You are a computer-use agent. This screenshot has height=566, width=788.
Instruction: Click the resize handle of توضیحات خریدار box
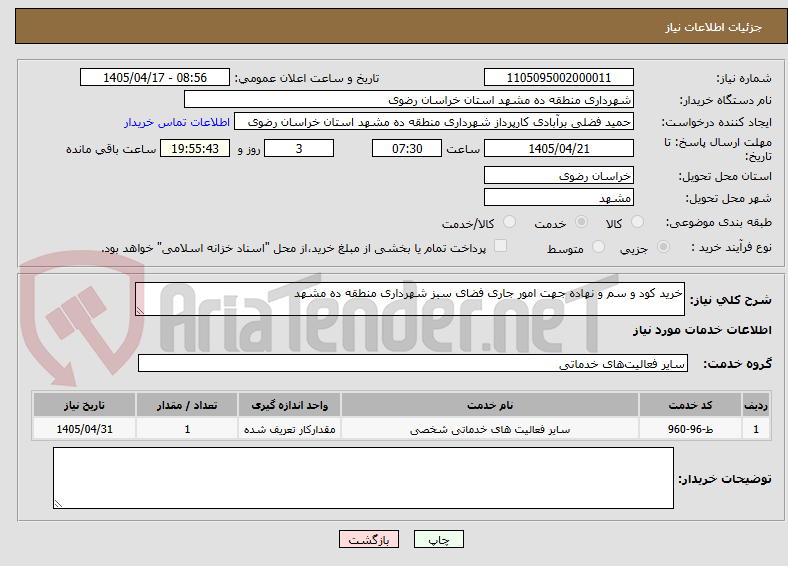pyautogui.click(x=58, y=503)
